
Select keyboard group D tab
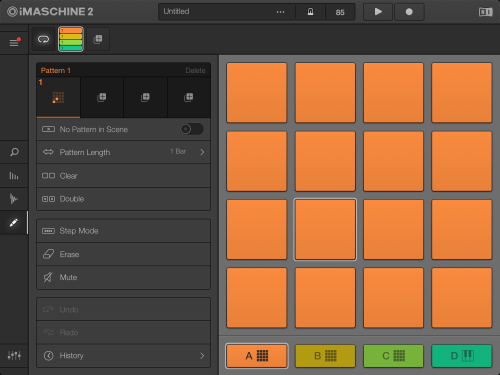click(x=462, y=356)
